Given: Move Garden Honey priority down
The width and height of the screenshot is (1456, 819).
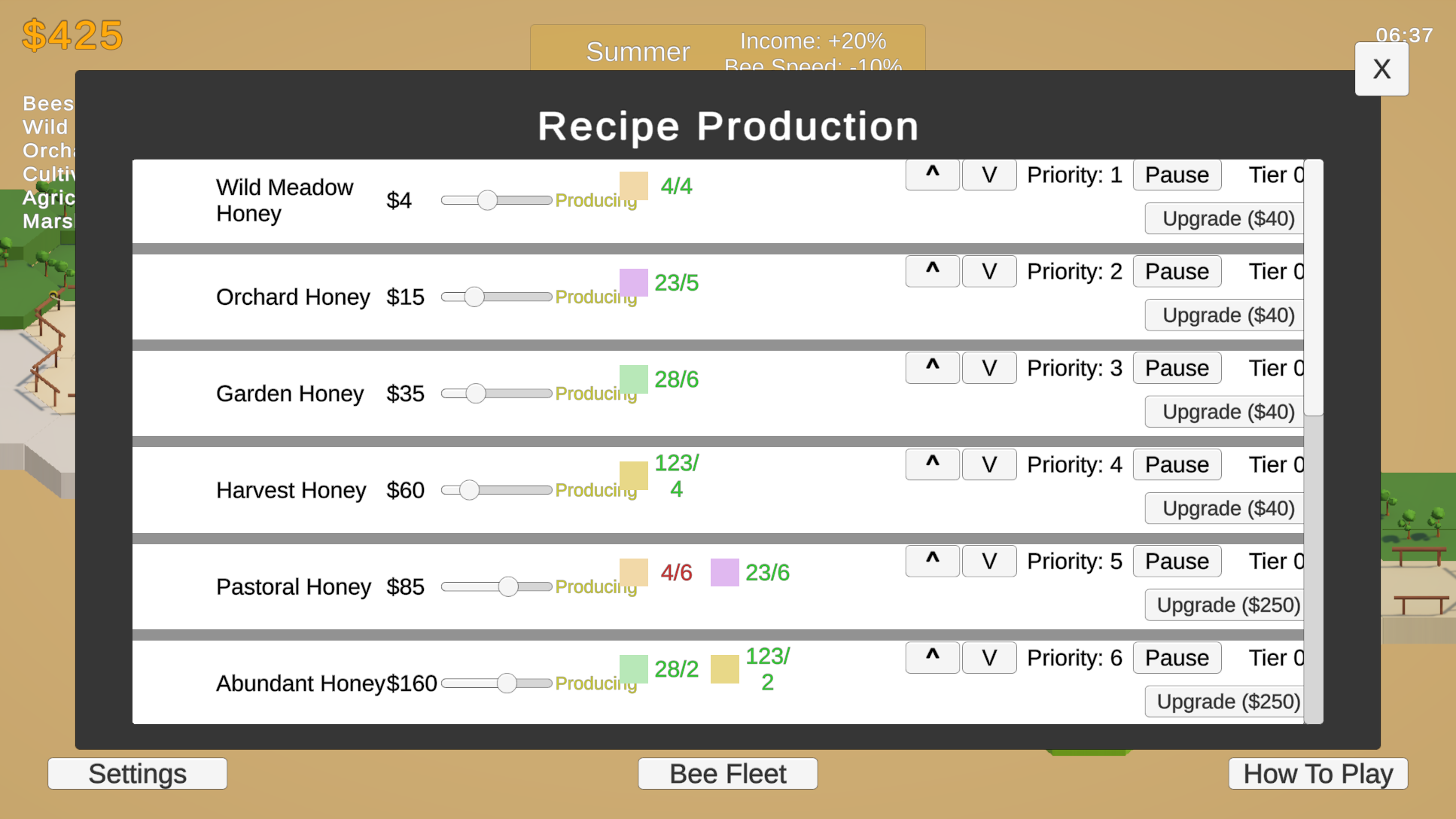Looking at the screenshot, I should [x=989, y=367].
